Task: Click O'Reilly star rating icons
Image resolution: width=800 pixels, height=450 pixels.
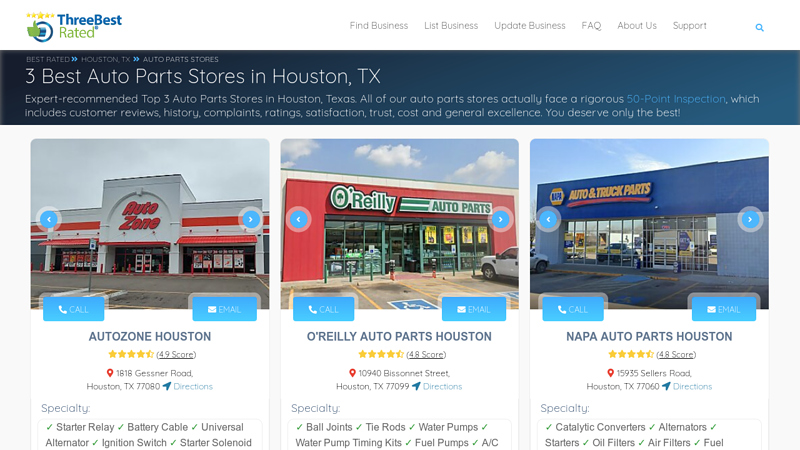Action: pyautogui.click(x=381, y=354)
